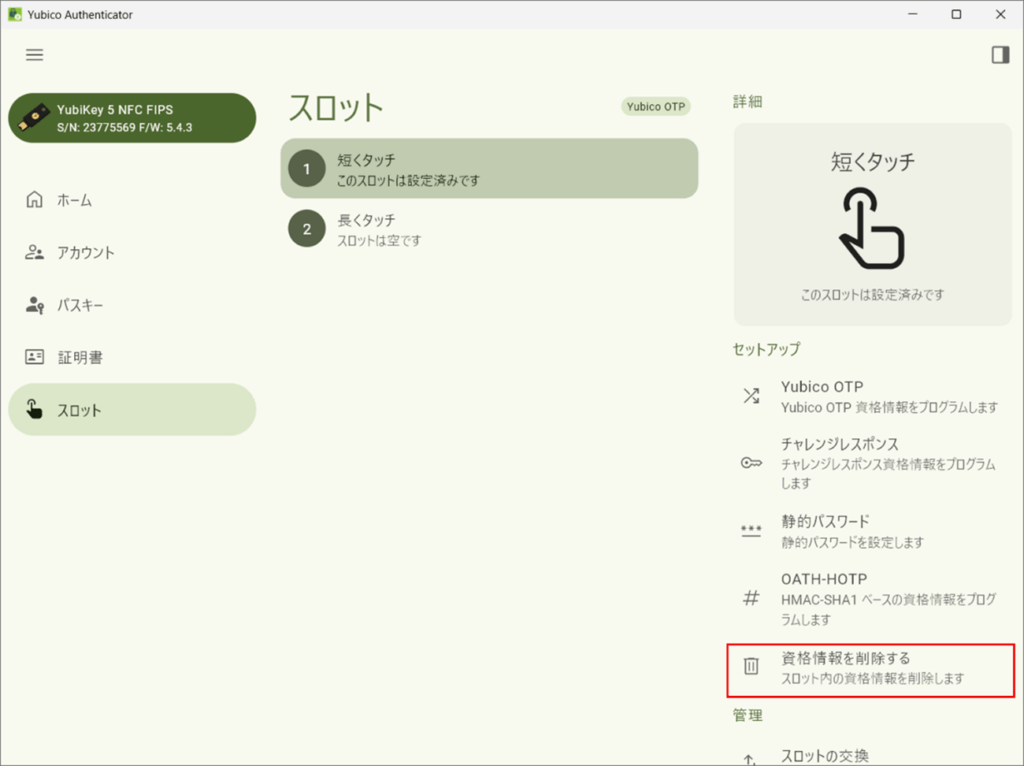Minimize the Yubico Authenticator window
The height and width of the screenshot is (766, 1024).
913,14
